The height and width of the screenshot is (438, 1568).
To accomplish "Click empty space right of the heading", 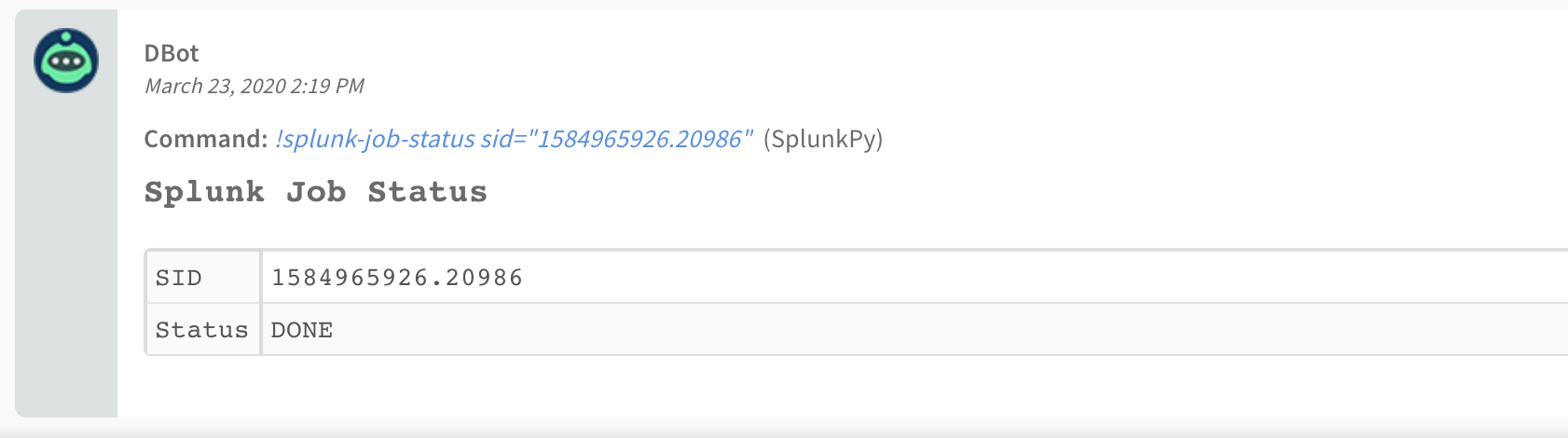I will (932, 192).
